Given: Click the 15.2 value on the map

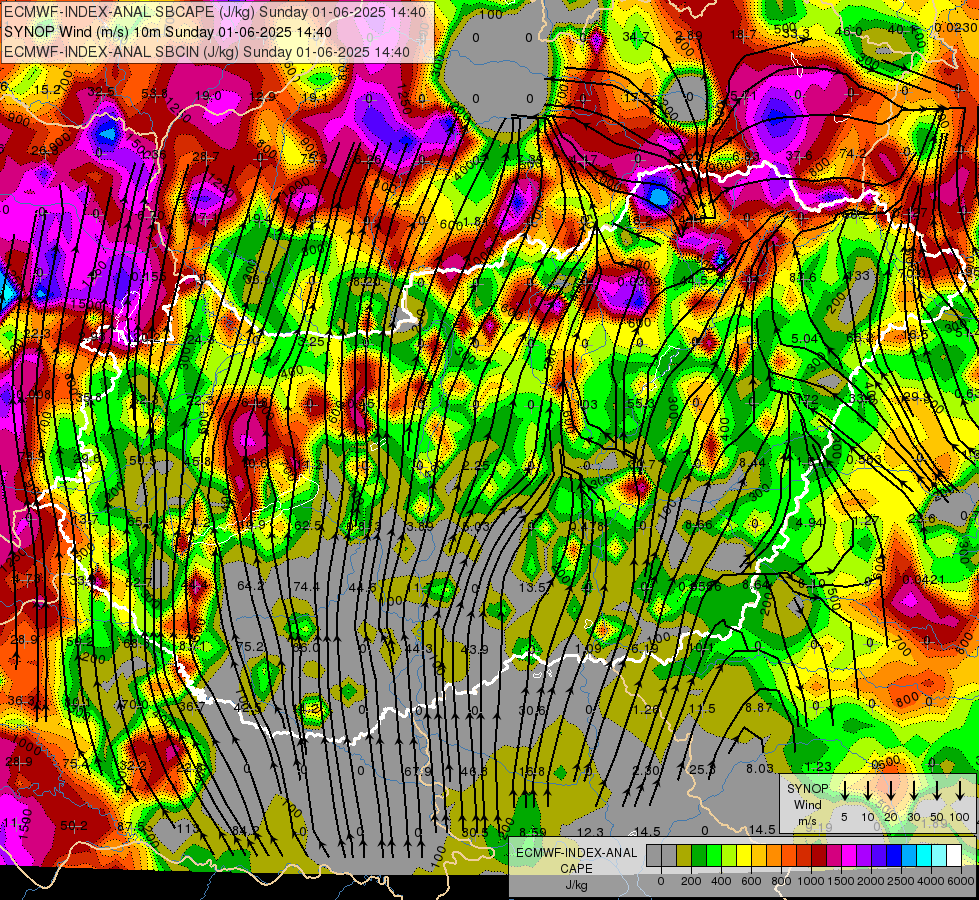Looking at the screenshot, I should tap(47, 89).
